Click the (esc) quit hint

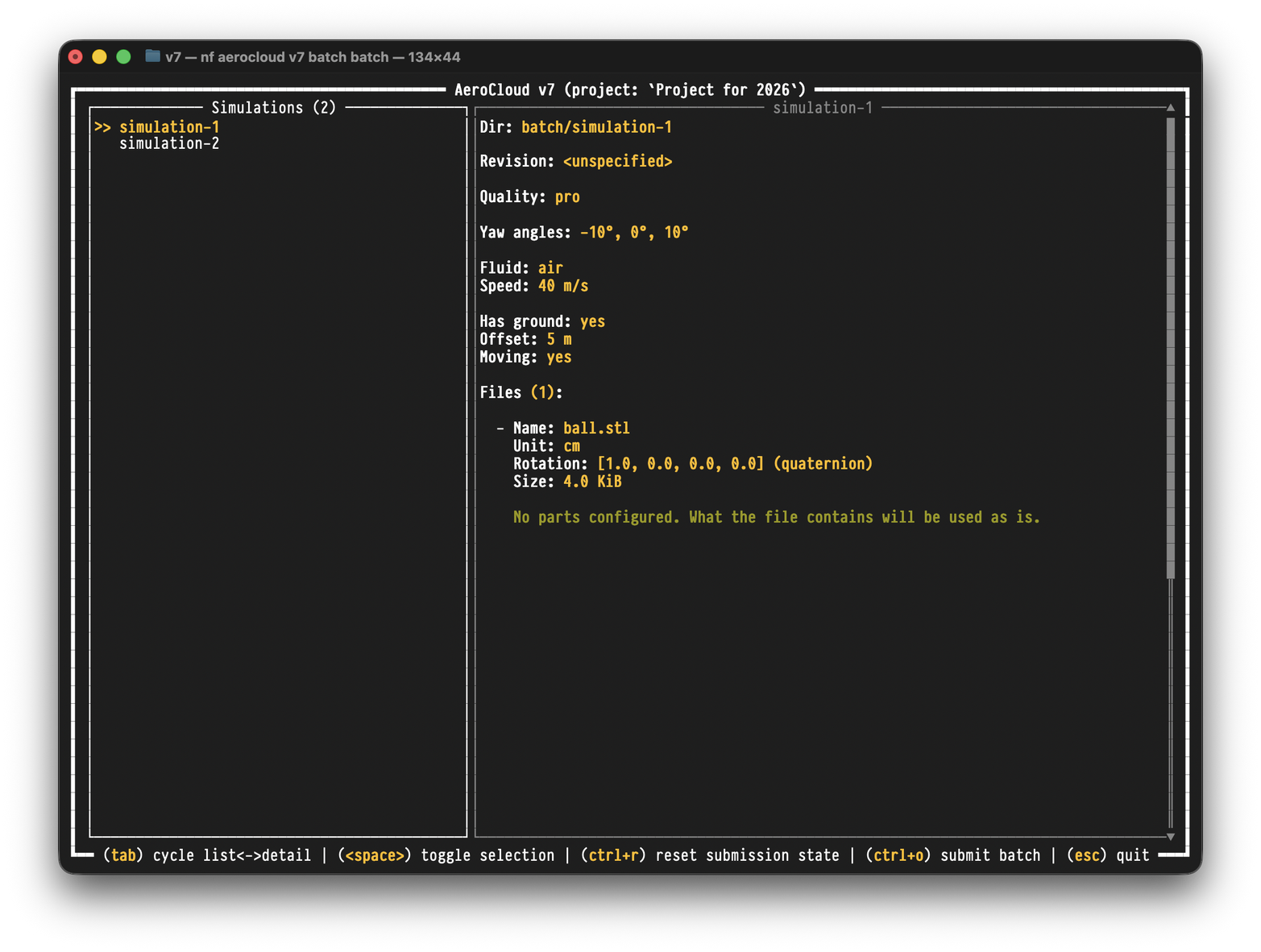click(x=1108, y=855)
